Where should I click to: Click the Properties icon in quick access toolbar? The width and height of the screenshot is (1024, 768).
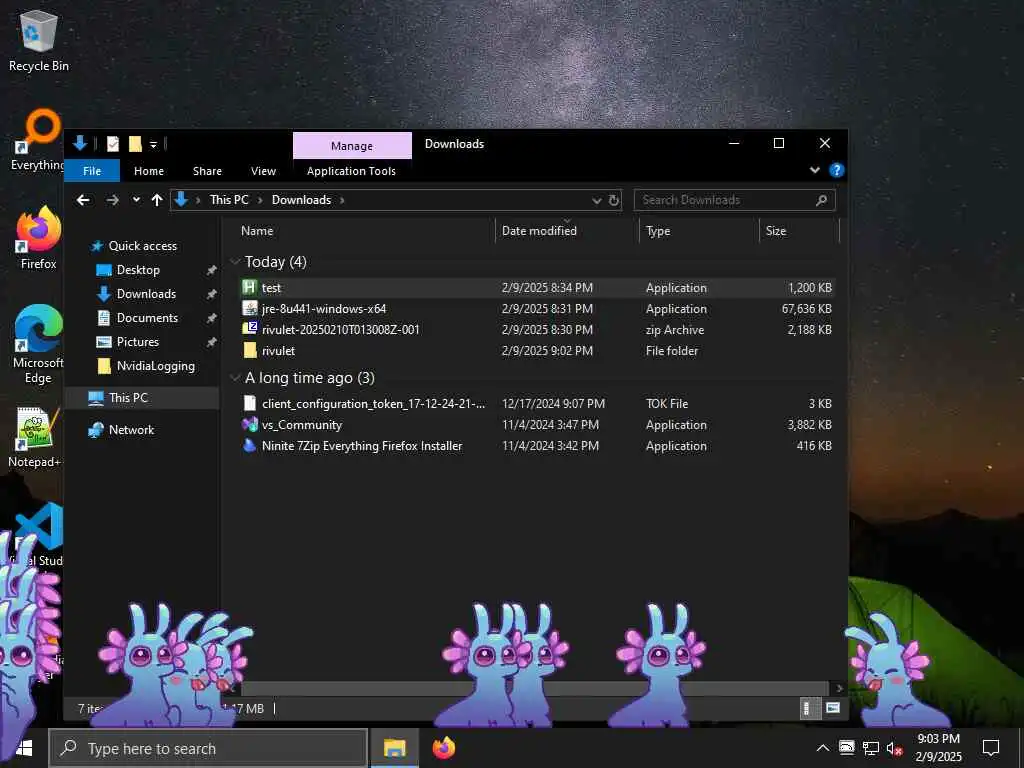point(113,144)
